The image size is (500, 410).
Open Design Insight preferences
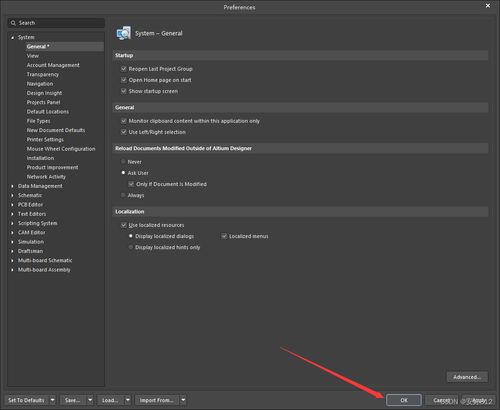pos(44,93)
